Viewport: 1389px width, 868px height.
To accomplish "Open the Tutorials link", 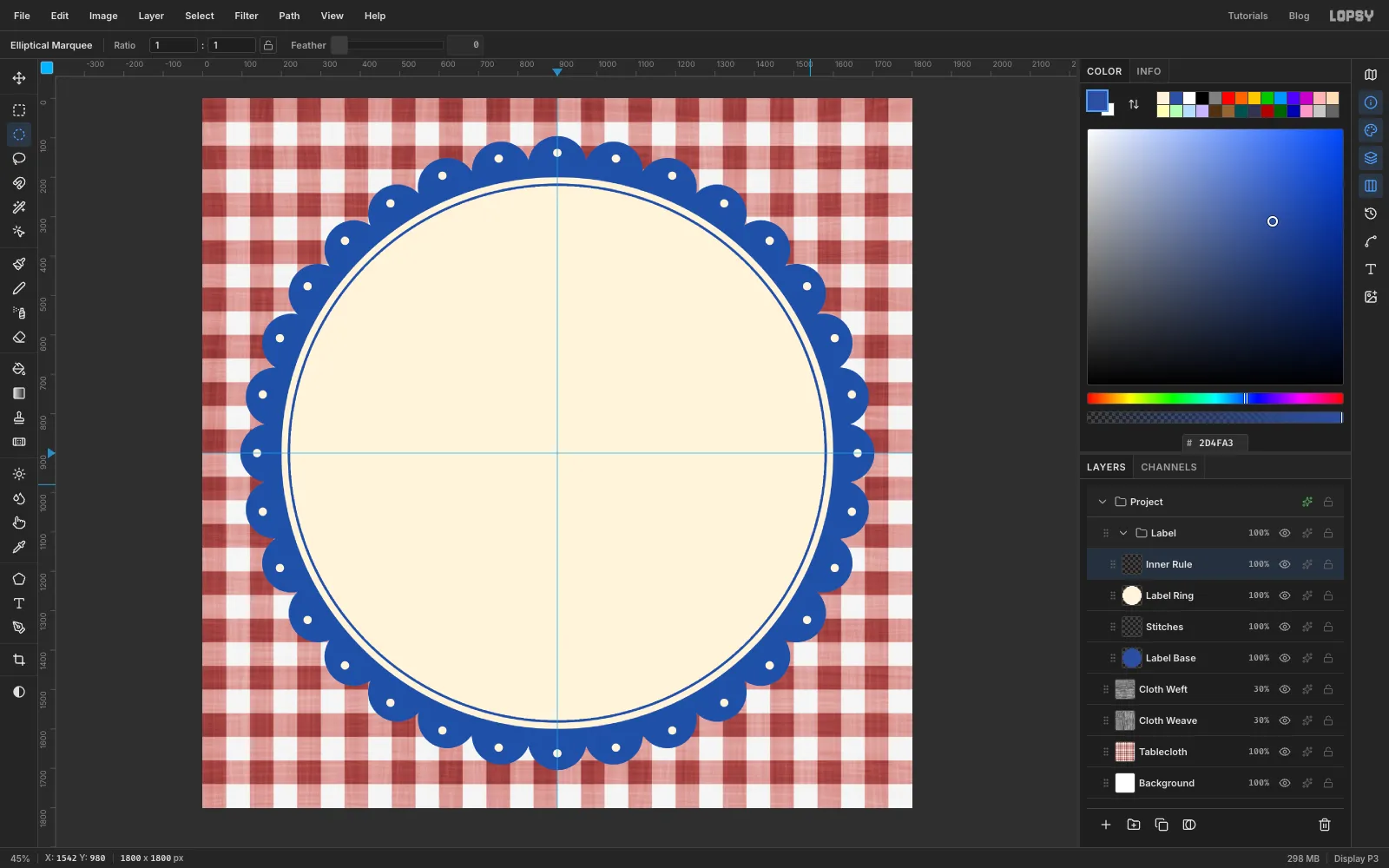I will pyautogui.click(x=1247, y=16).
